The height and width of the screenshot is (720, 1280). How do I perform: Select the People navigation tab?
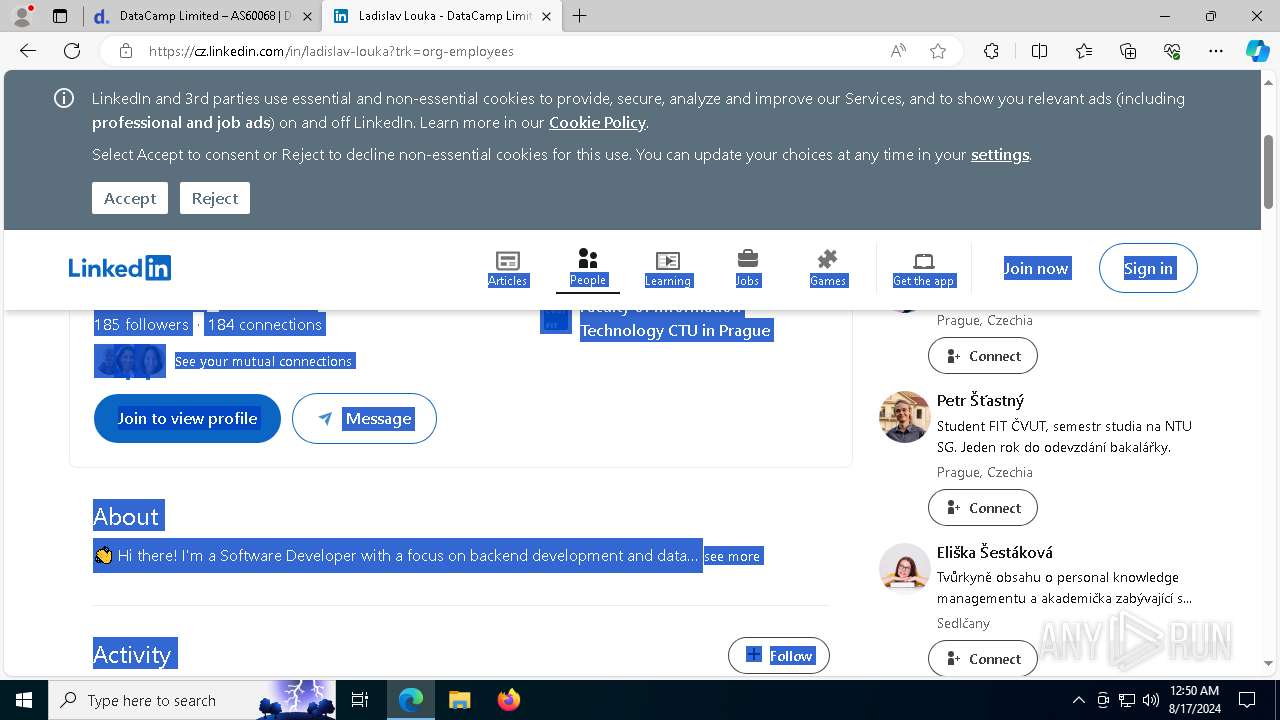[x=588, y=268]
